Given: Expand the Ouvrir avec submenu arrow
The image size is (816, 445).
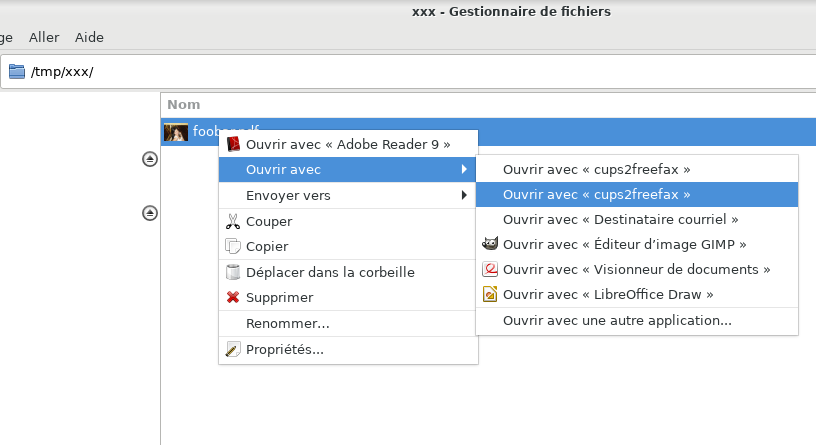Looking at the screenshot, I should [x=464, y=170].
